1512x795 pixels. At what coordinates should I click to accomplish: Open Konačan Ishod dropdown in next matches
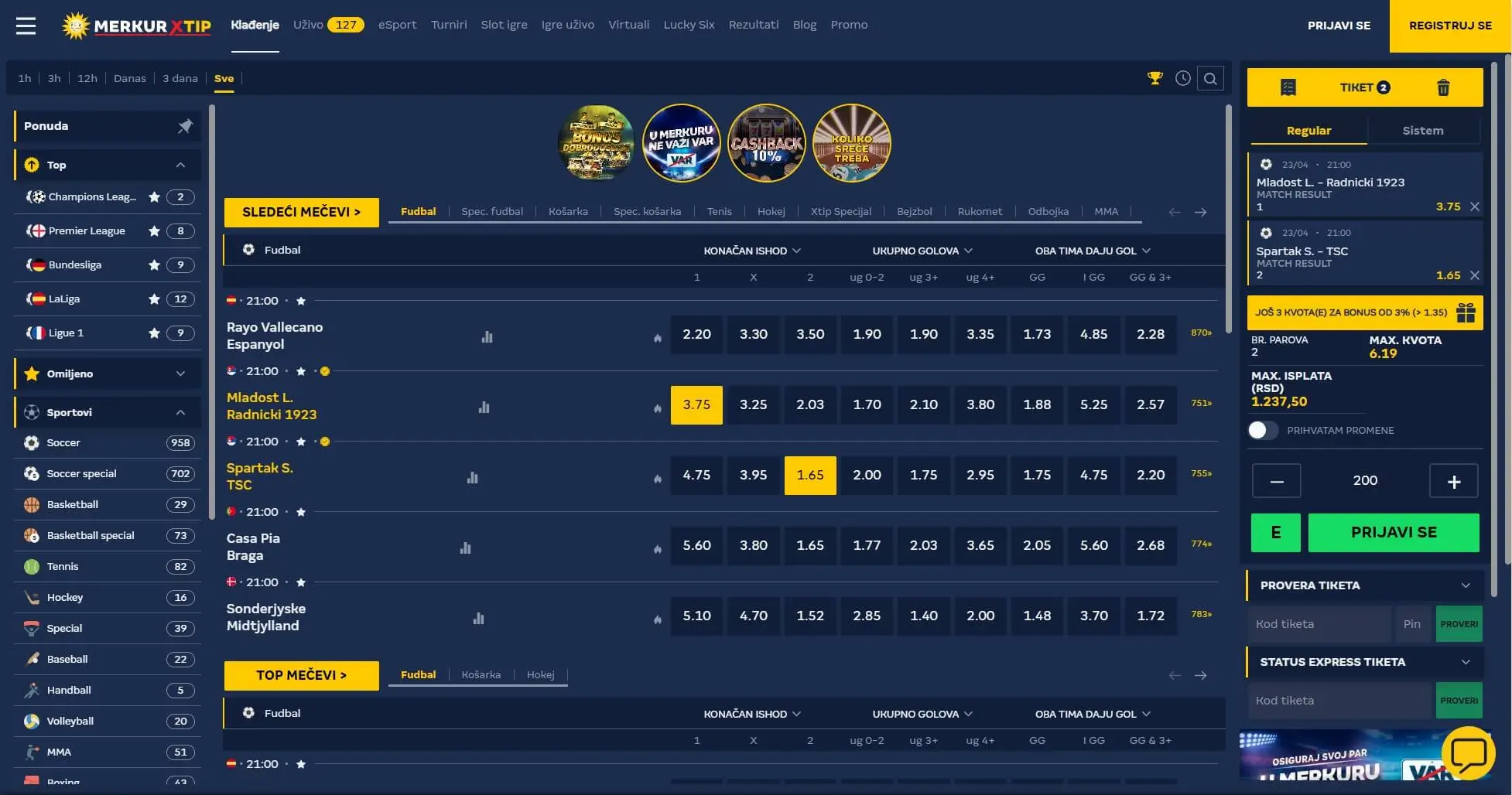pos(752,251)
